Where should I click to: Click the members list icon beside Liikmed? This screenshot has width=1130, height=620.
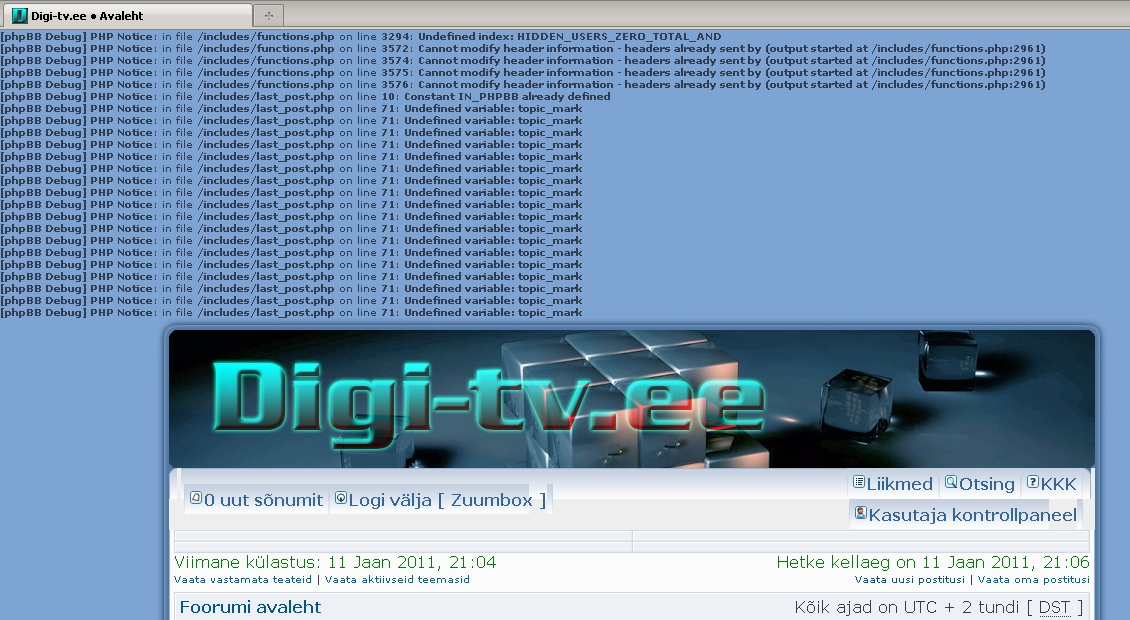point(858,482)
